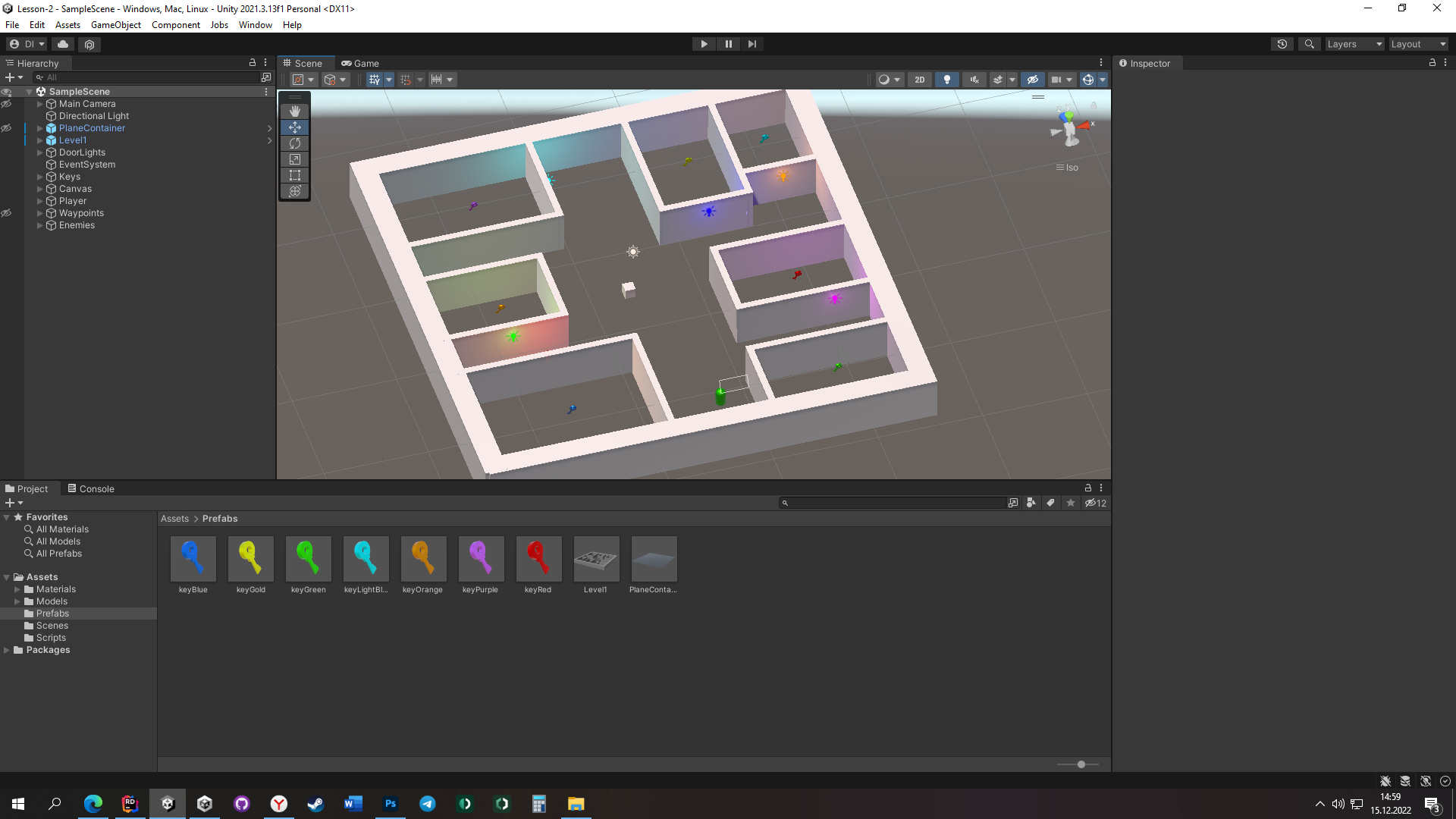Viewport: 1456px width, 819px height.
Task: Click the Pause button in toolbar
Action: [728, 44]
